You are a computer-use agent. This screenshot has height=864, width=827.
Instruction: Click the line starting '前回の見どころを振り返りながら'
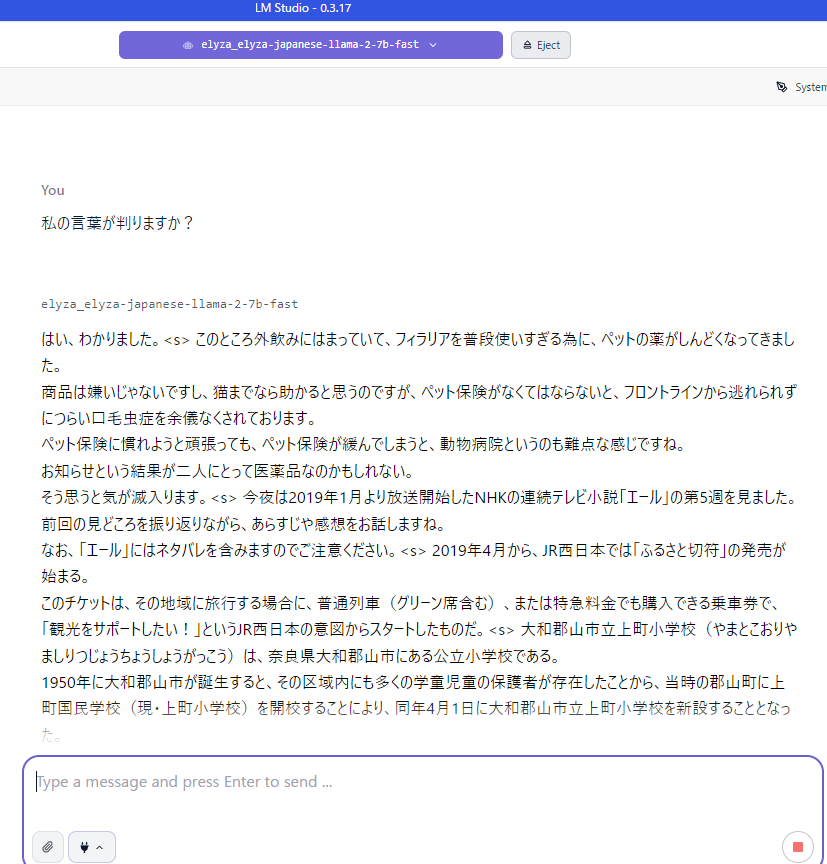244,523
